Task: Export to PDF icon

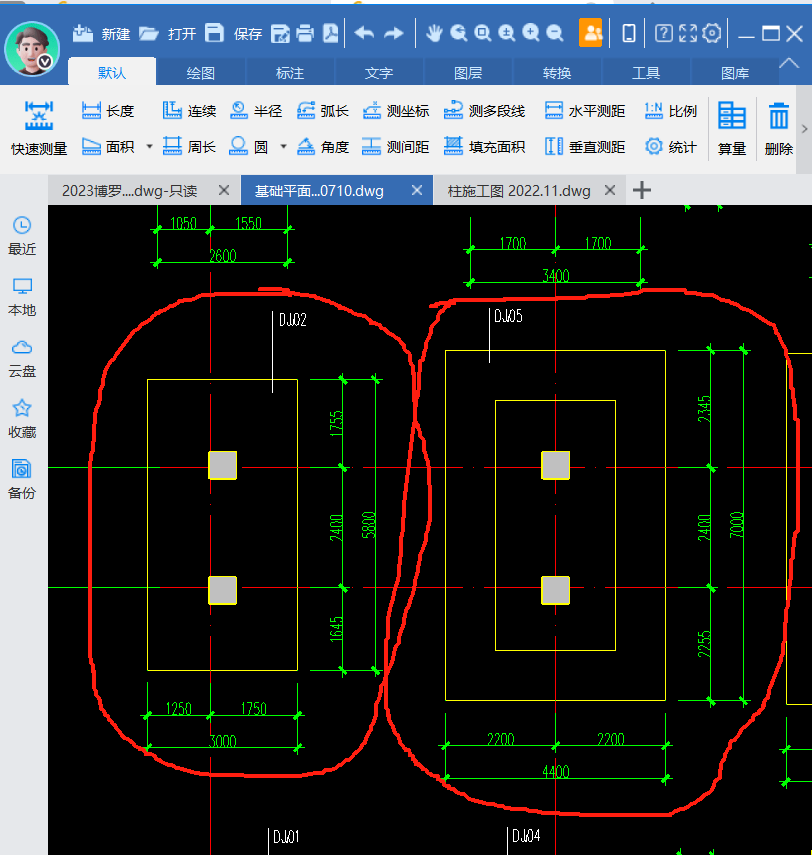Action: [330, 34]
